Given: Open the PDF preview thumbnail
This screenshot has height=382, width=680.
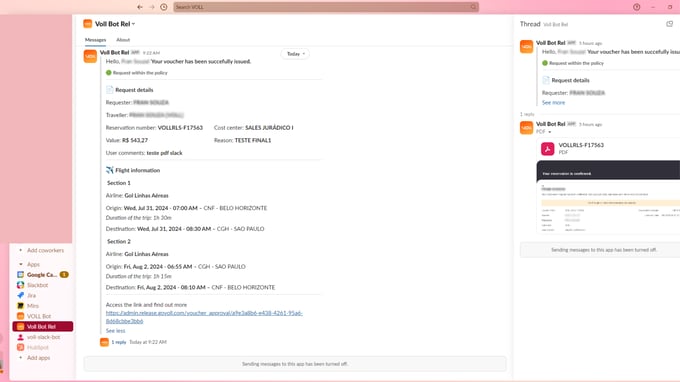Looking at the screenshot, I should click(608, 197).
